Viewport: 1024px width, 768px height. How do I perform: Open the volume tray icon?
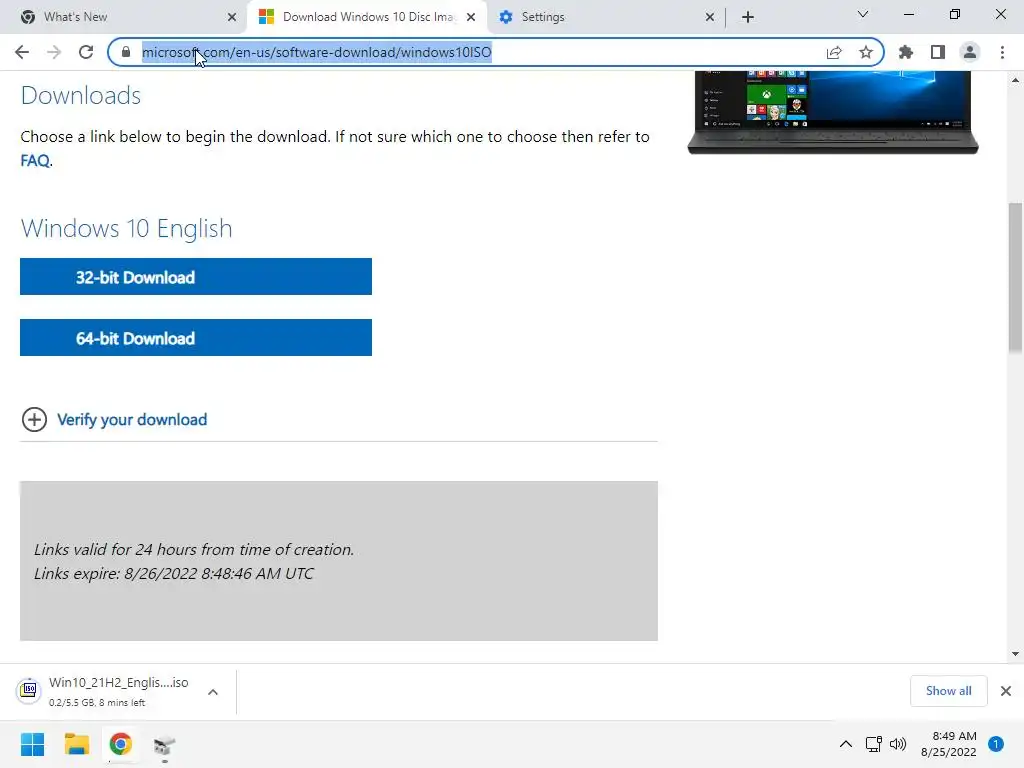click(898, 744)
